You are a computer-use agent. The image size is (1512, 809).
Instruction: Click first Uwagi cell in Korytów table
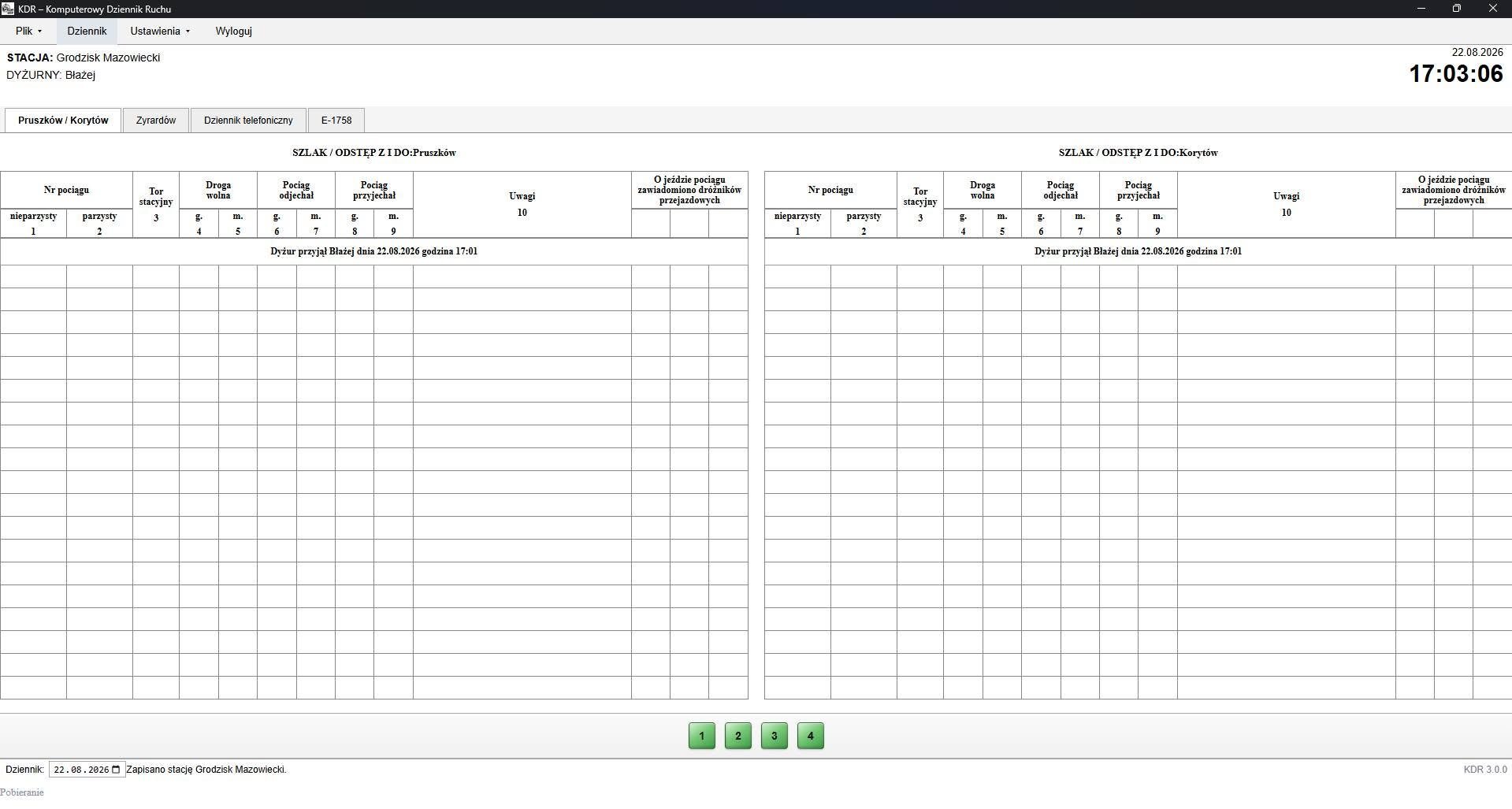(x=1286, y=276)
